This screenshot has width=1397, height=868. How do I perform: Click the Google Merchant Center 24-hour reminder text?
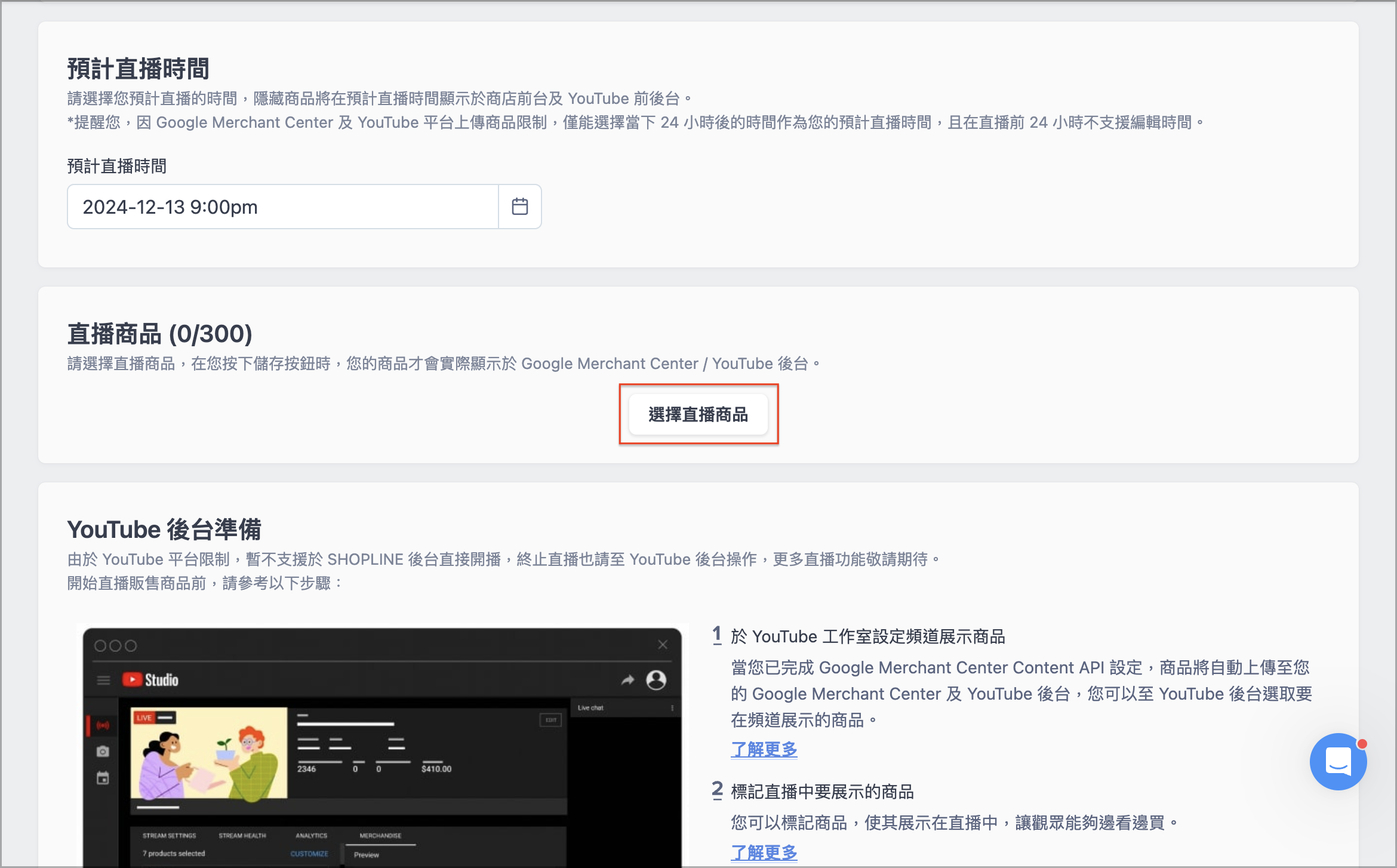636,122
